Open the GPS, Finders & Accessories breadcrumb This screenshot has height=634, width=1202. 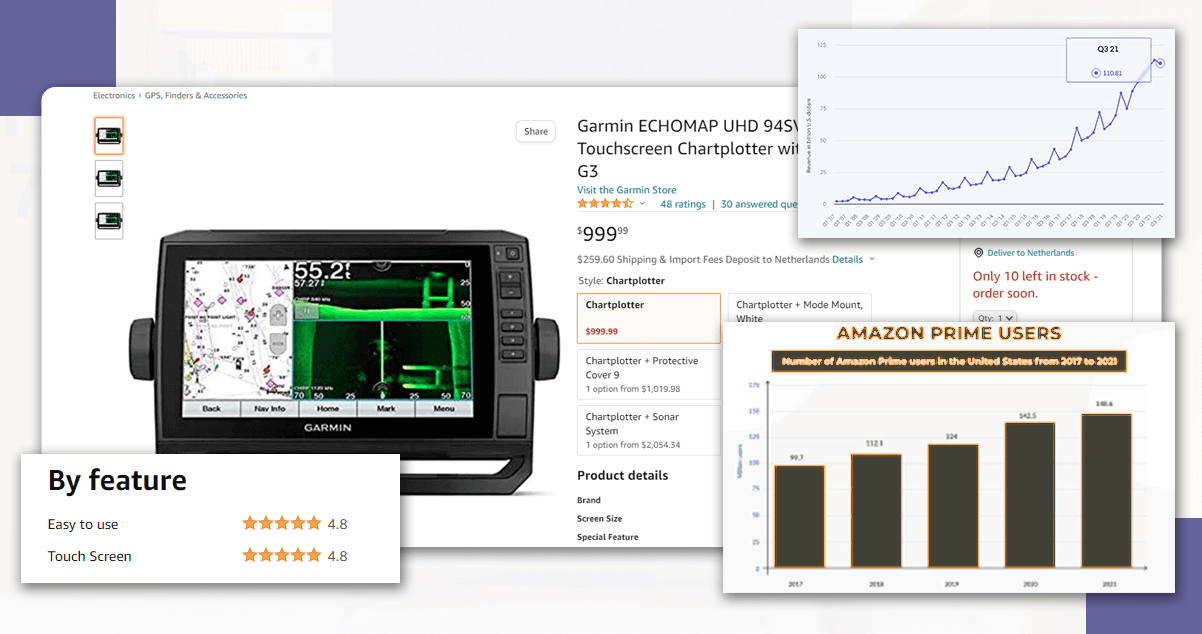click(196, 96)
